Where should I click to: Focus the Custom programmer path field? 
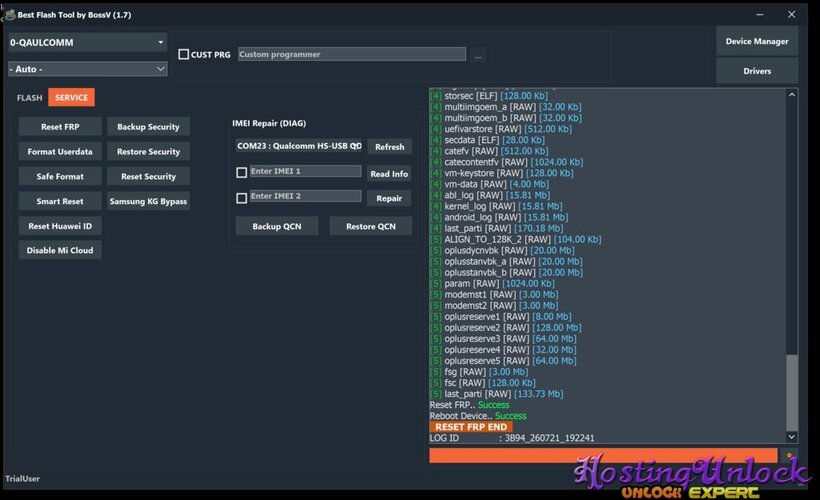click(x=352, y=54)
